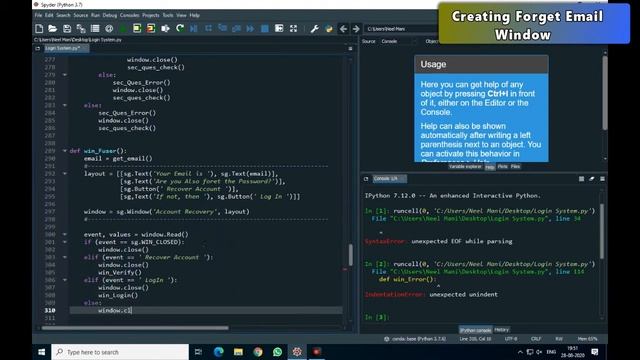Open a file with the folder icon
640x360 pixels.
click(53, 29)
